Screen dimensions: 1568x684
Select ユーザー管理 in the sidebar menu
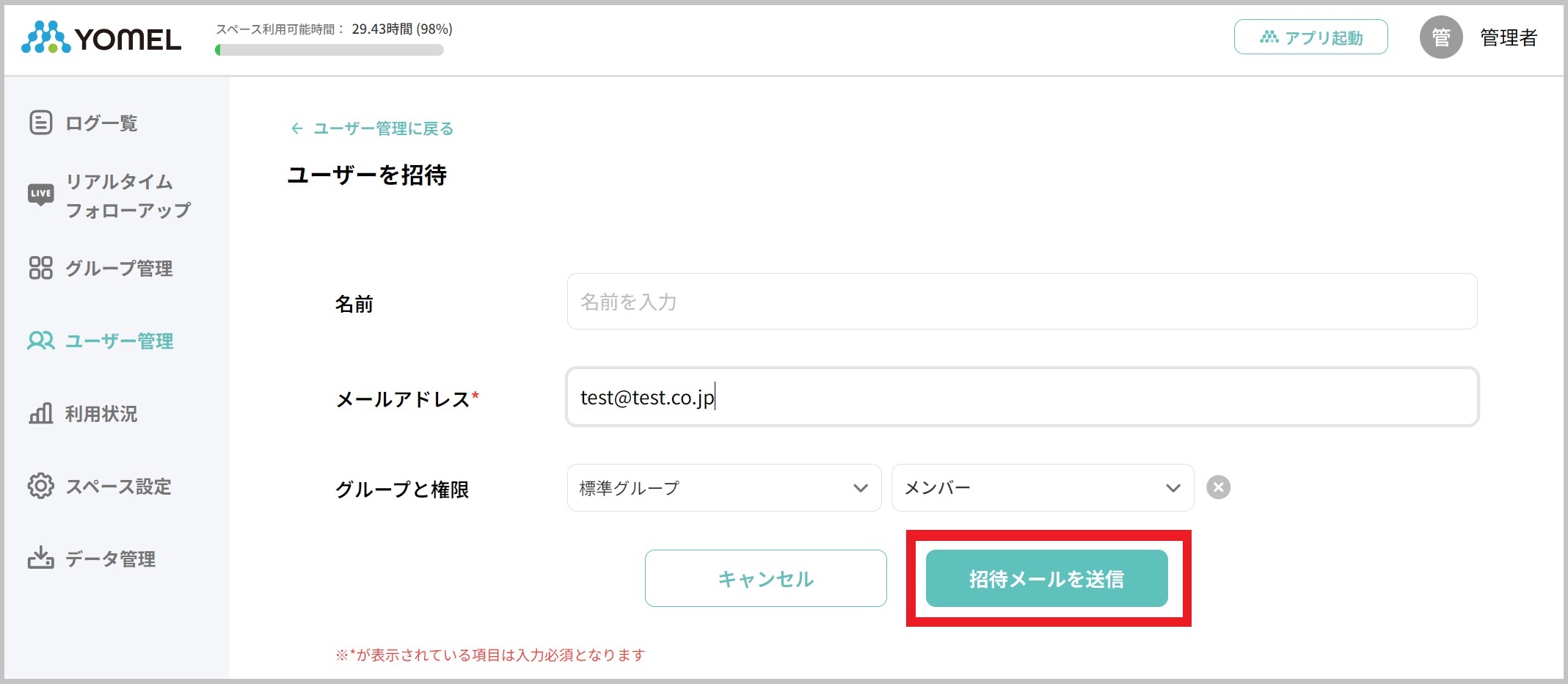point(120,341)
